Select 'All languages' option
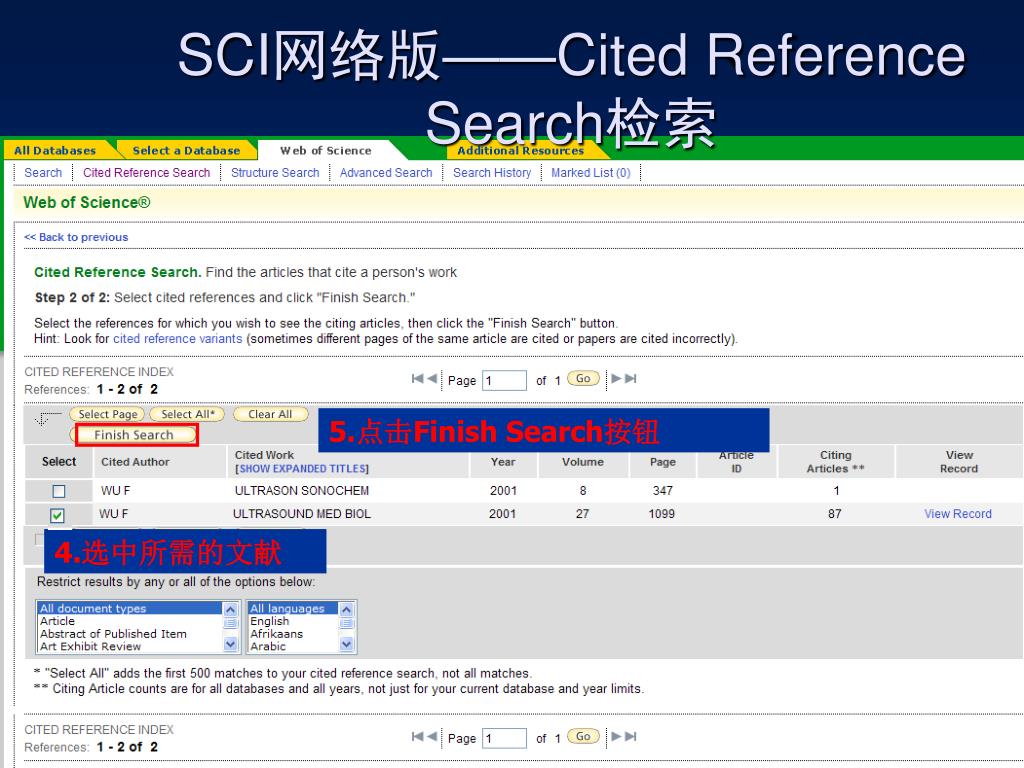 point(293,608)
